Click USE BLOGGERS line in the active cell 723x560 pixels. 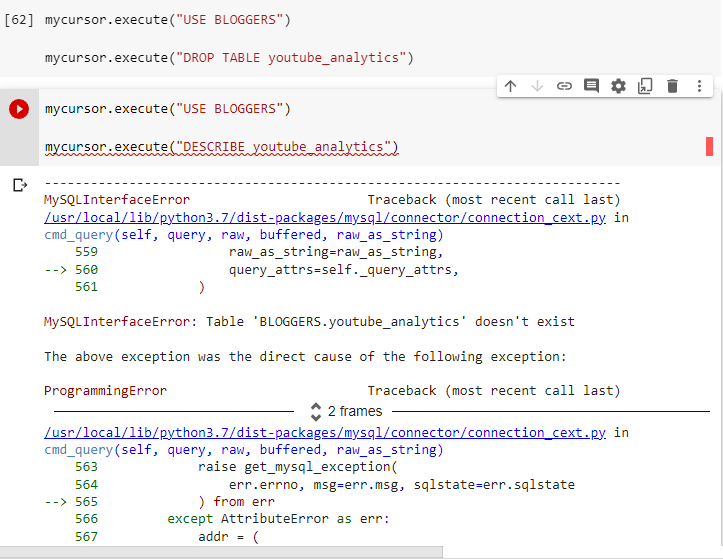click(x=168, y=109)
